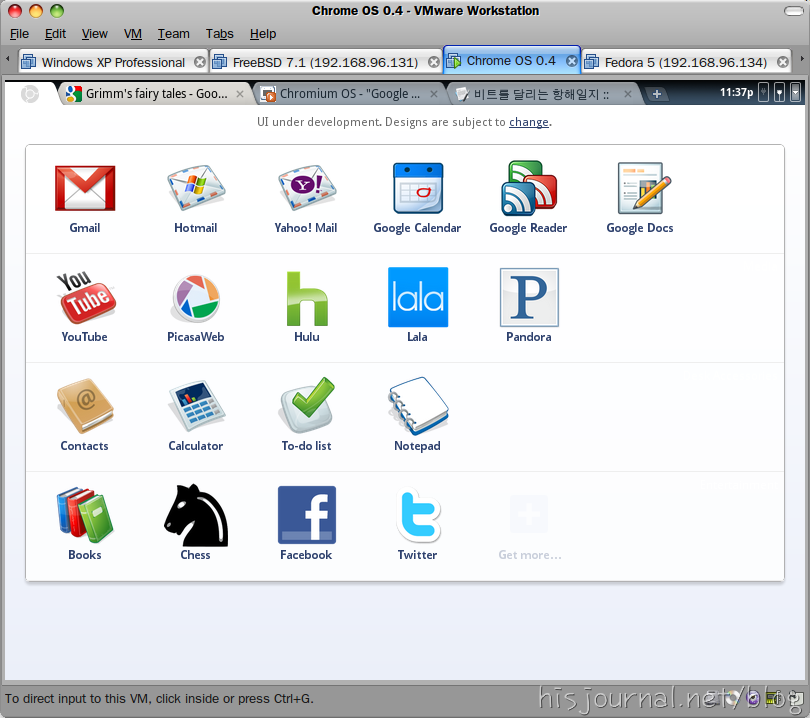The image size is (810, 718).
Task: Open the Tabs menu
Action: coord(220,34)
